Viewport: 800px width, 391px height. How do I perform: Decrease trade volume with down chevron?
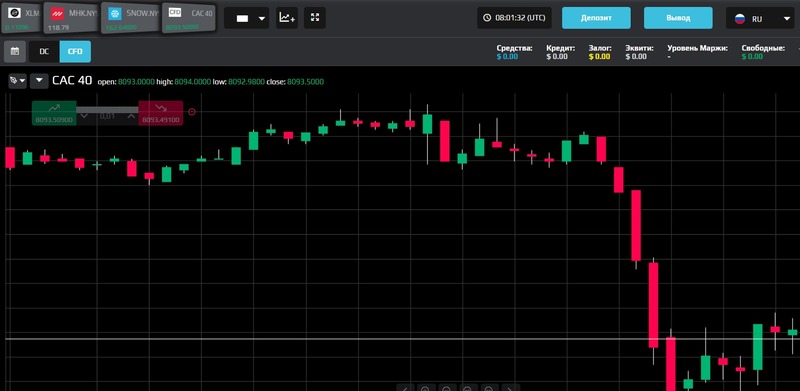point(85,116)
